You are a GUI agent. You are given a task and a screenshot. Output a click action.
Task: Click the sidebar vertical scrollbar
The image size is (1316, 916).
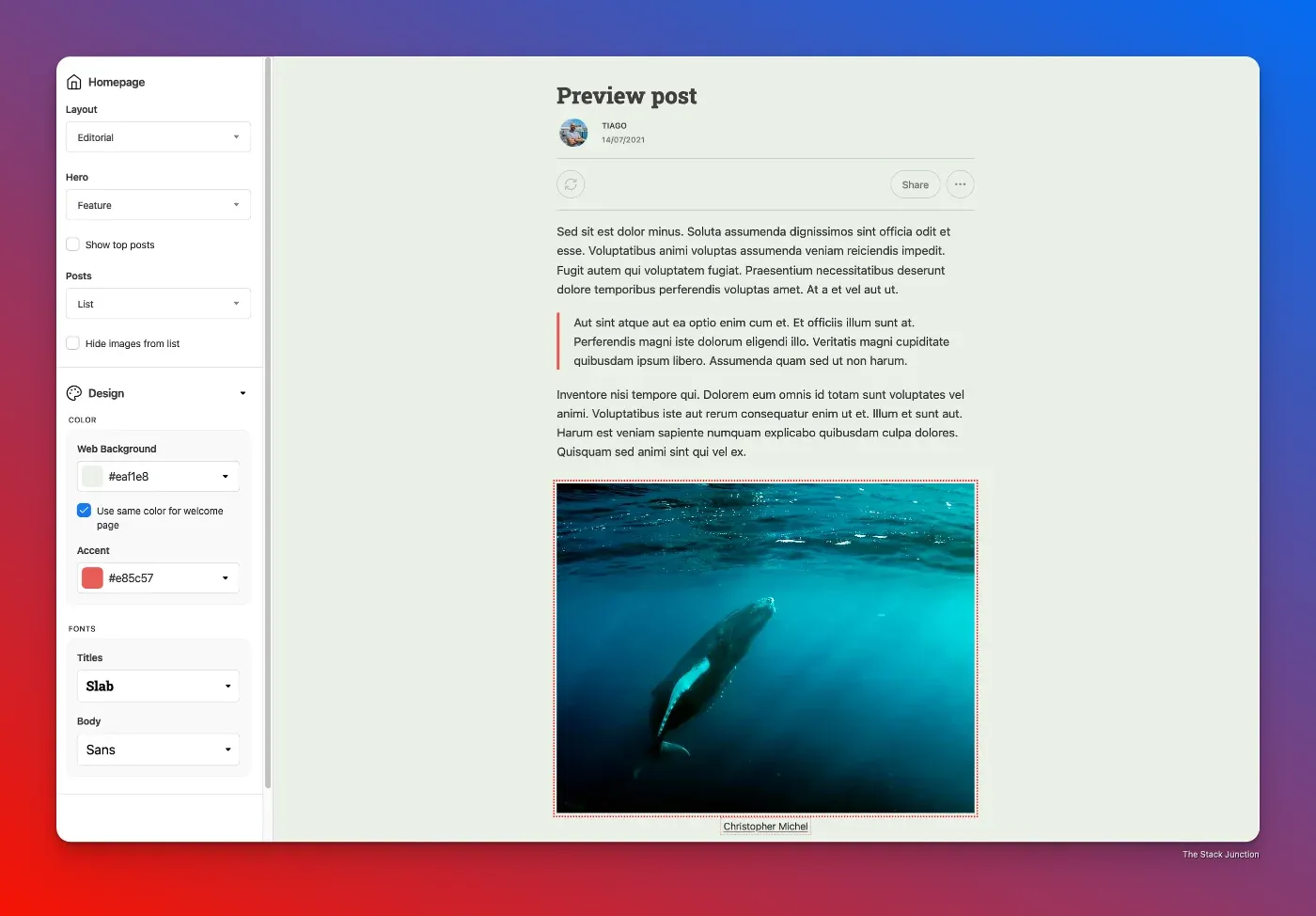268,423
